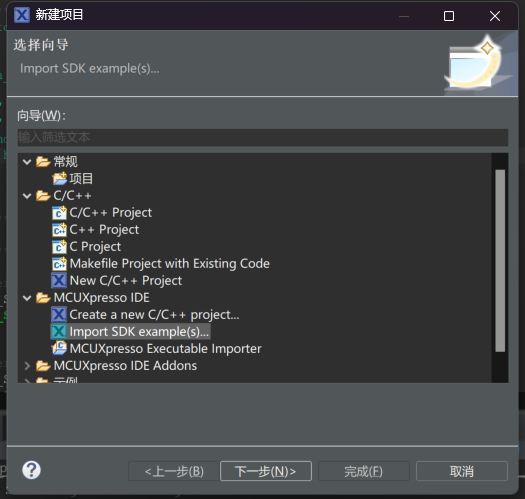
Task: Click the C Project wizard icon
Action: point(59,247)
